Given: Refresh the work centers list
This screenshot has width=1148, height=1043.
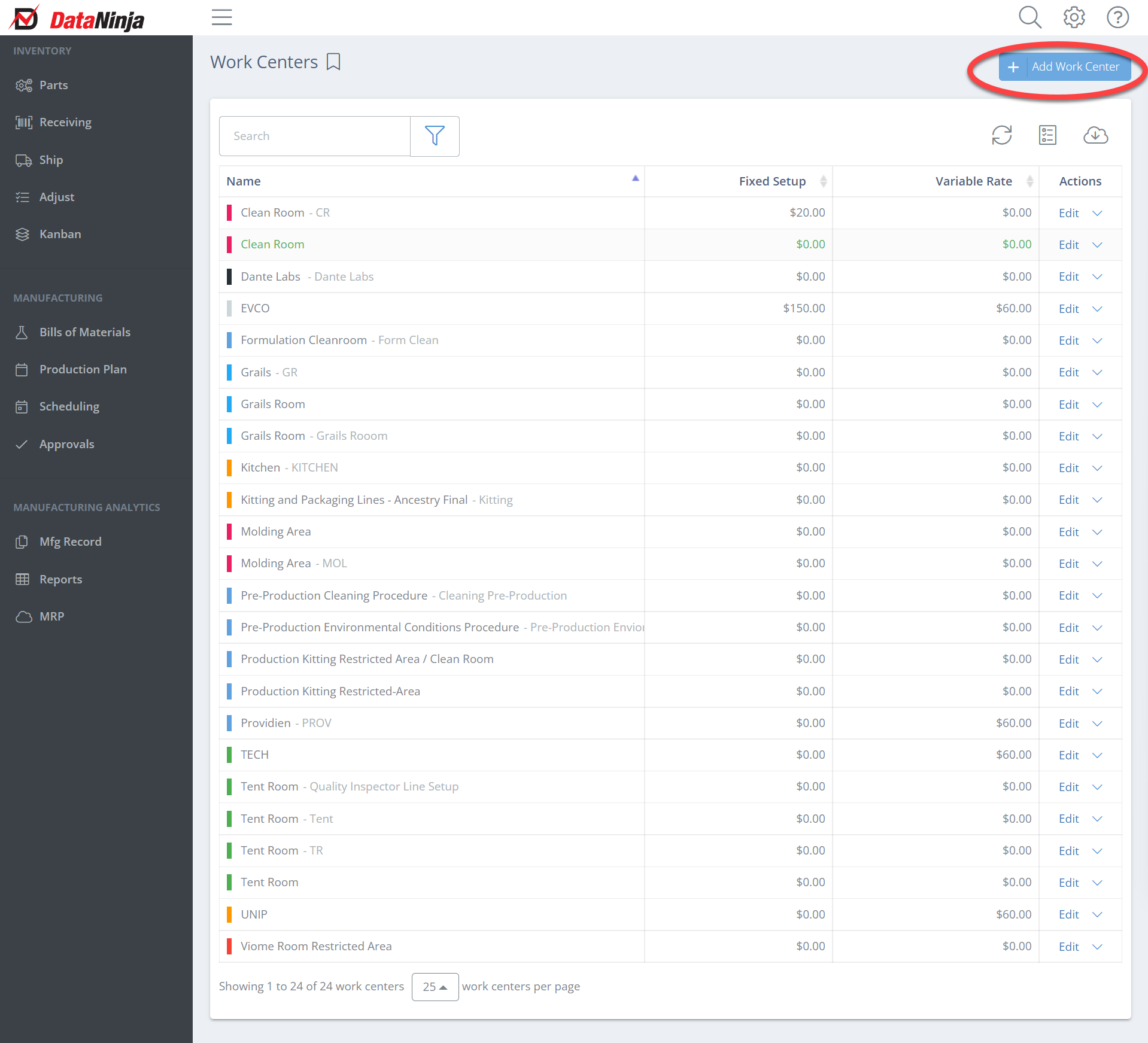Looking at the screenshot, I should [1001, 135].
